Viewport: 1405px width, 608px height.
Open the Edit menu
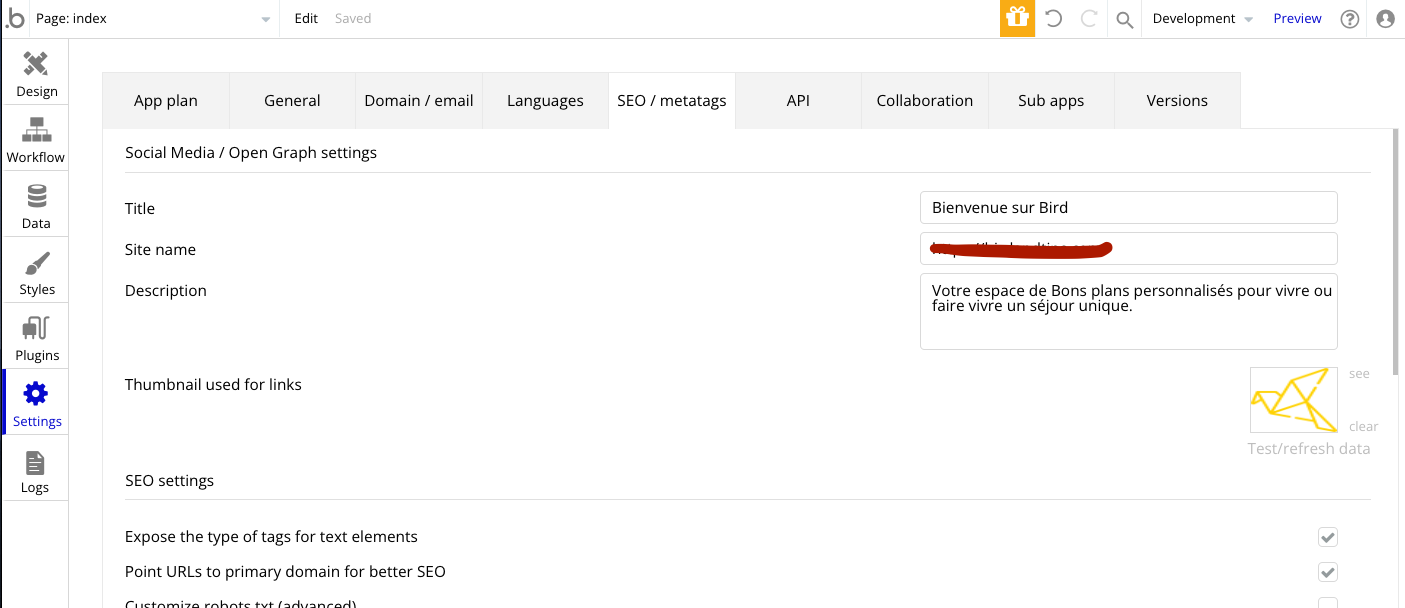point(306,18)
